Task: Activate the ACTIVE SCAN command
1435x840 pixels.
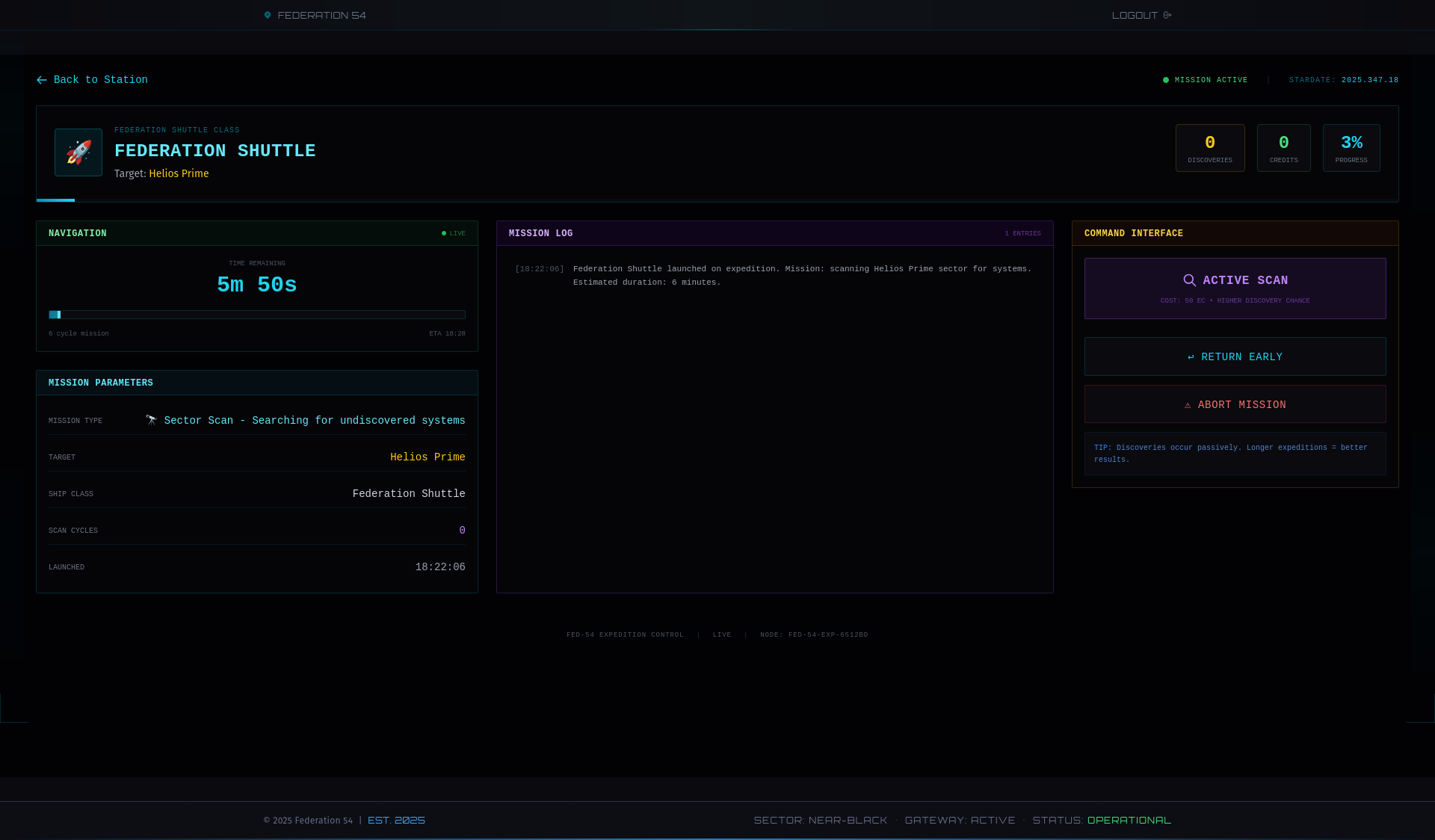Action: click(x=1235, y=288)
